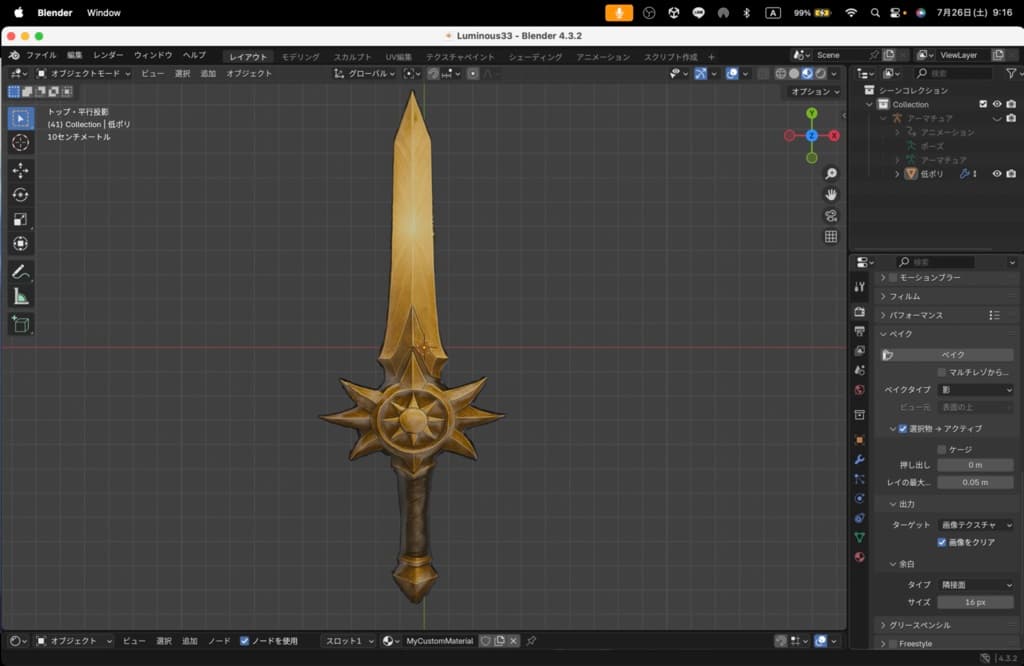Toggle orthographic grid view gizmo icon
The height and width of the screenshot is (666, 1024).
point(830,237)
